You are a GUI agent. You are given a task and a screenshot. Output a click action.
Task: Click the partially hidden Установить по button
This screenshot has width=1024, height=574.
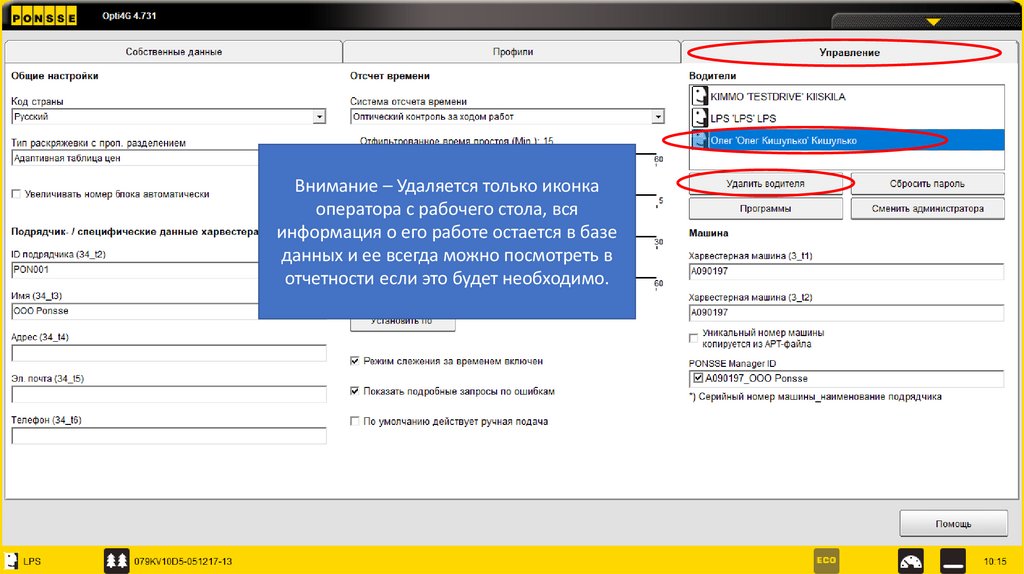402,325
